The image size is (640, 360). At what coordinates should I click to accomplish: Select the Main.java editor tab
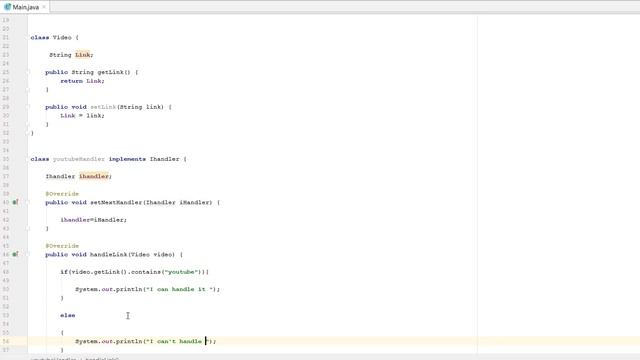click(x=25, y=7)
